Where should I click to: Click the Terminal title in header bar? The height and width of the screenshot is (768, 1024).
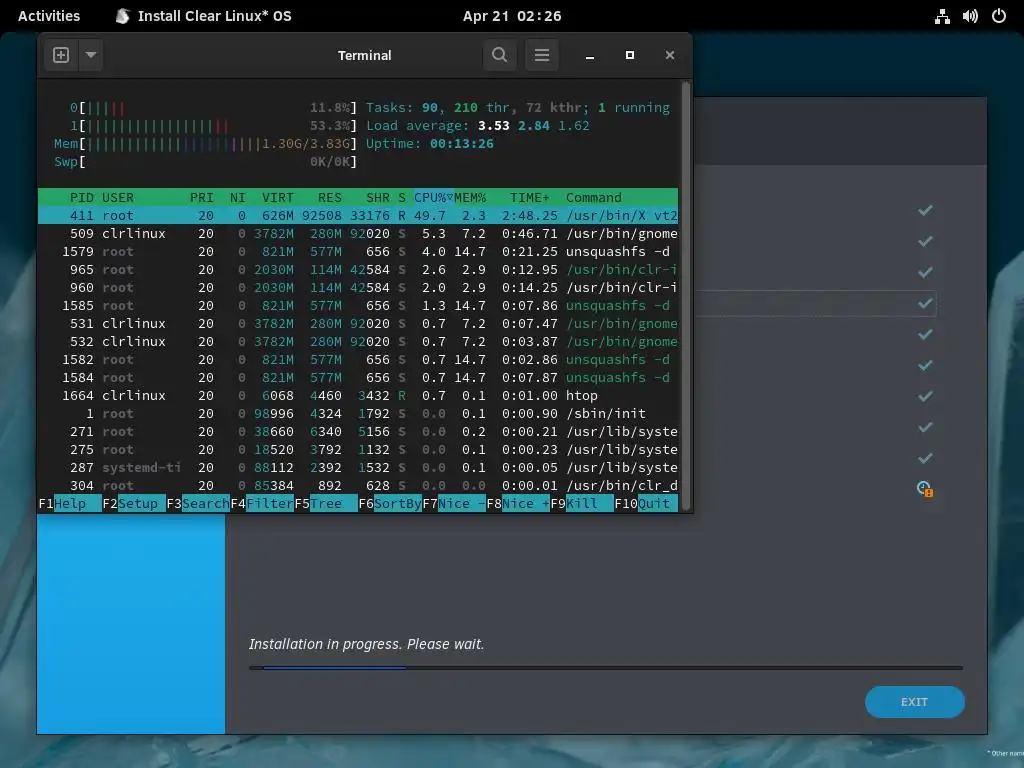tap(364, 56)
